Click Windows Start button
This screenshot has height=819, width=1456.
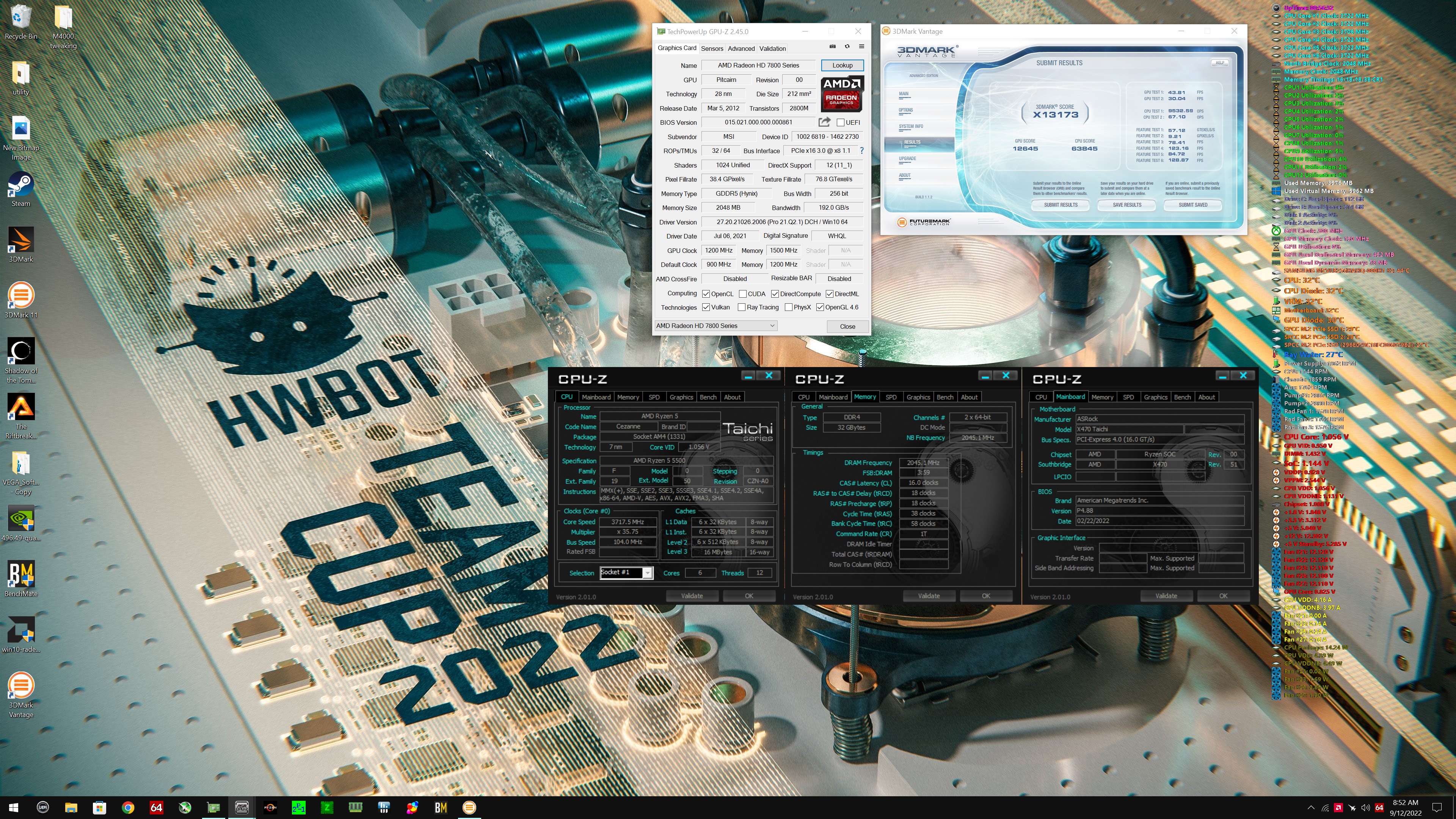14,807
